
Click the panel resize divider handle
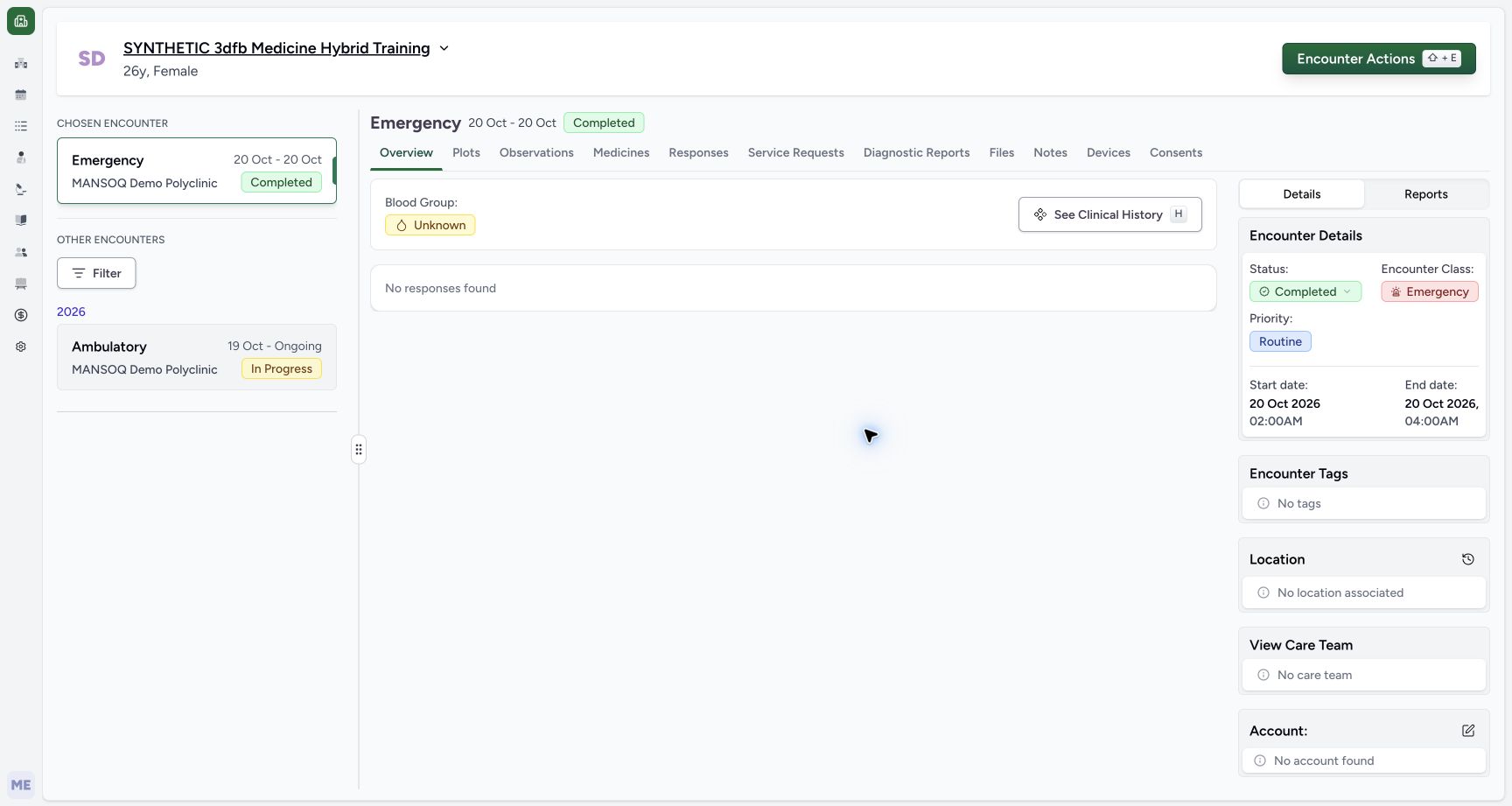(x=359, y=450)
